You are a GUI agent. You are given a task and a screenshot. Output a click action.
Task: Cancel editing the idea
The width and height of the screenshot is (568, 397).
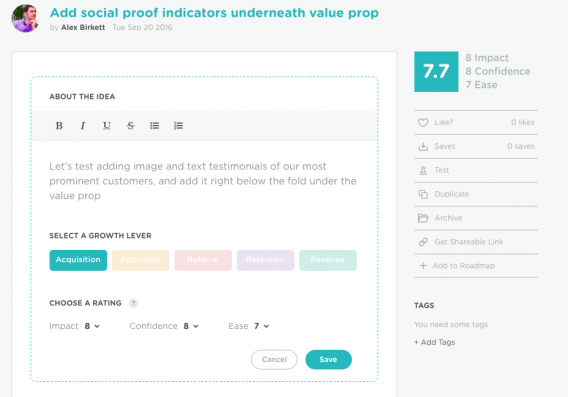274,360
